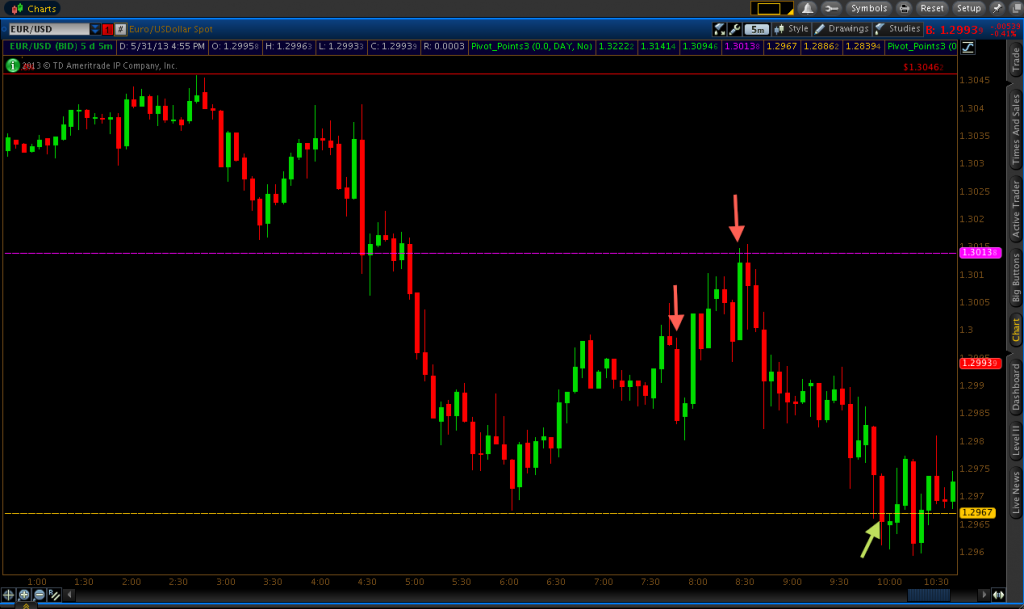Click the red number 1 link indicator
Image resolution: width=1024 pixels, height=609 pixels.
108,29
